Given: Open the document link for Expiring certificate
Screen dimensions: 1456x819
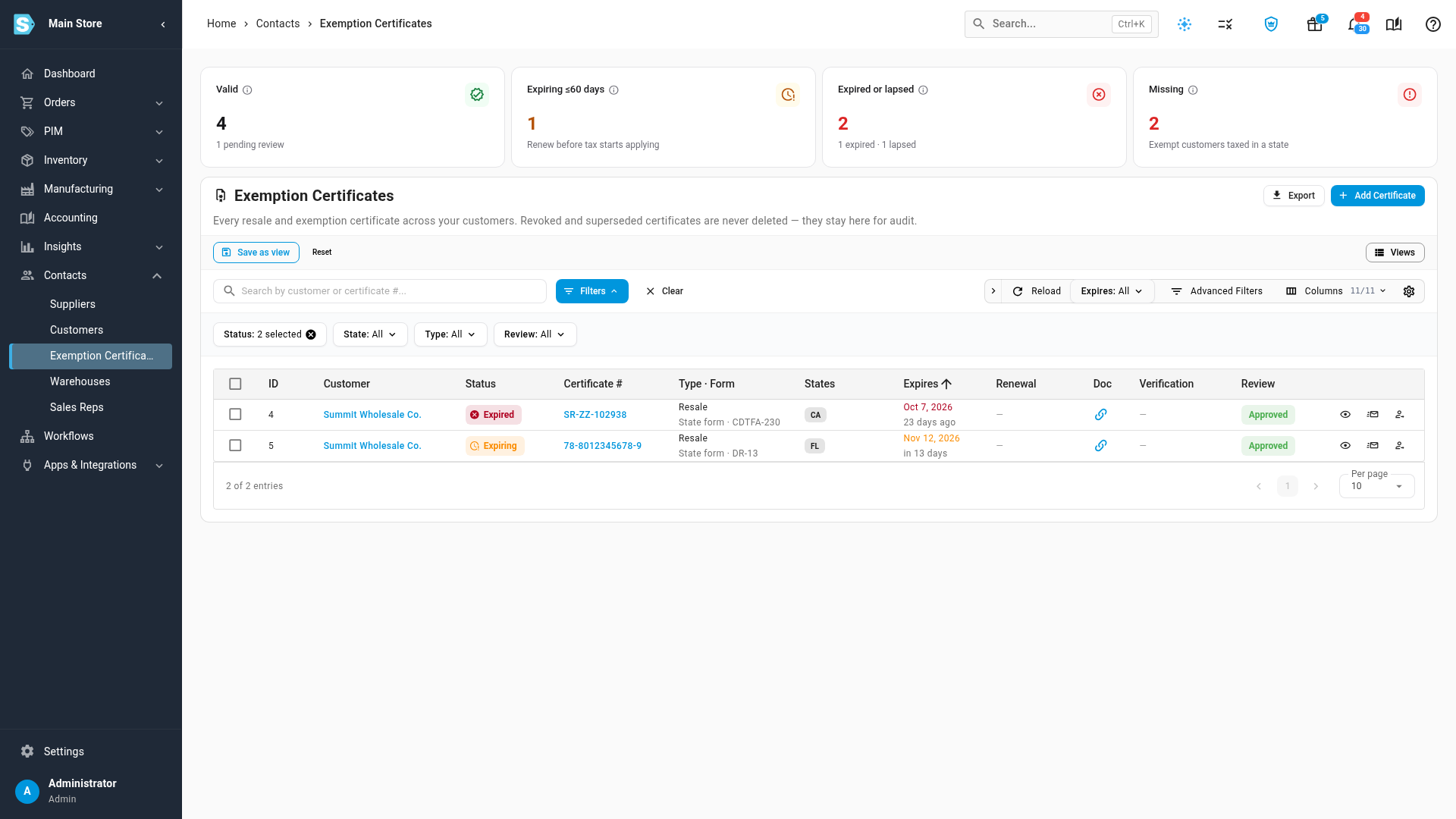Looking at the screenshot, I should click(1100, 446).
